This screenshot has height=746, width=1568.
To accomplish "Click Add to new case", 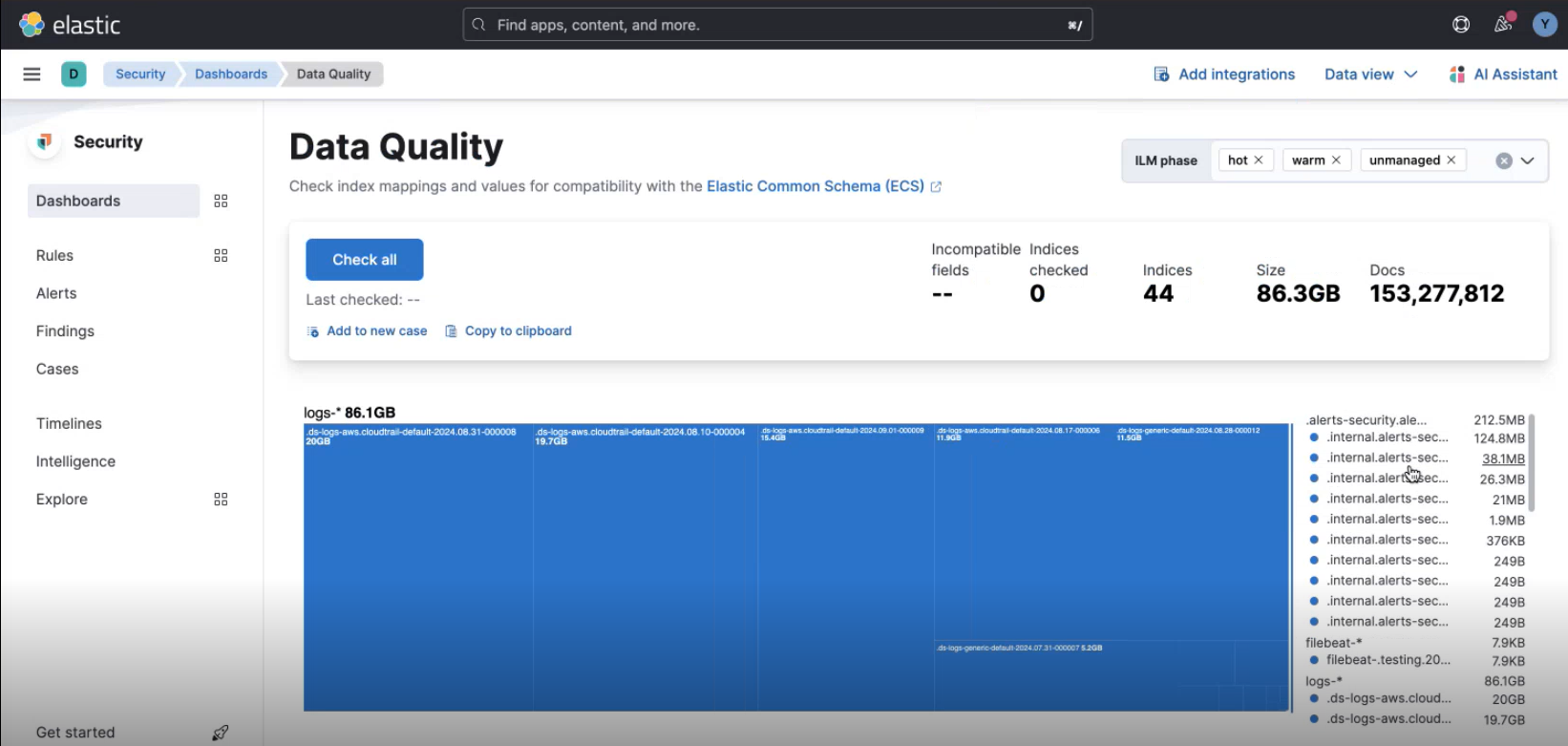I will tap(367, 330).
